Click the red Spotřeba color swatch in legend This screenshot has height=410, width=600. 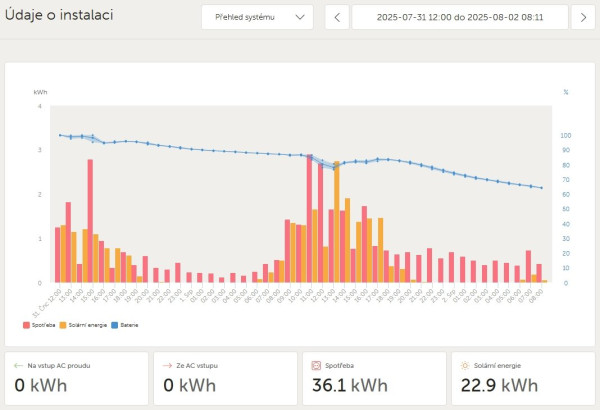[x=26, y=325]
